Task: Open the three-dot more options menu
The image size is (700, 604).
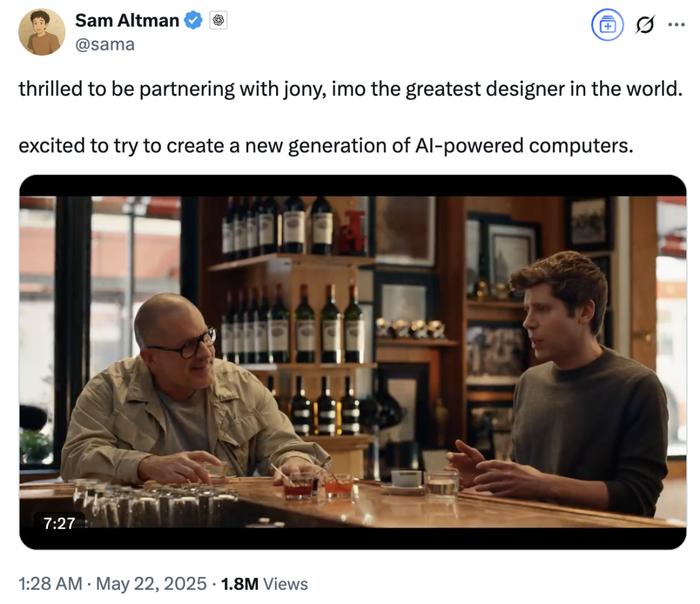Action: pyautogui.click(x=676, y=25)
